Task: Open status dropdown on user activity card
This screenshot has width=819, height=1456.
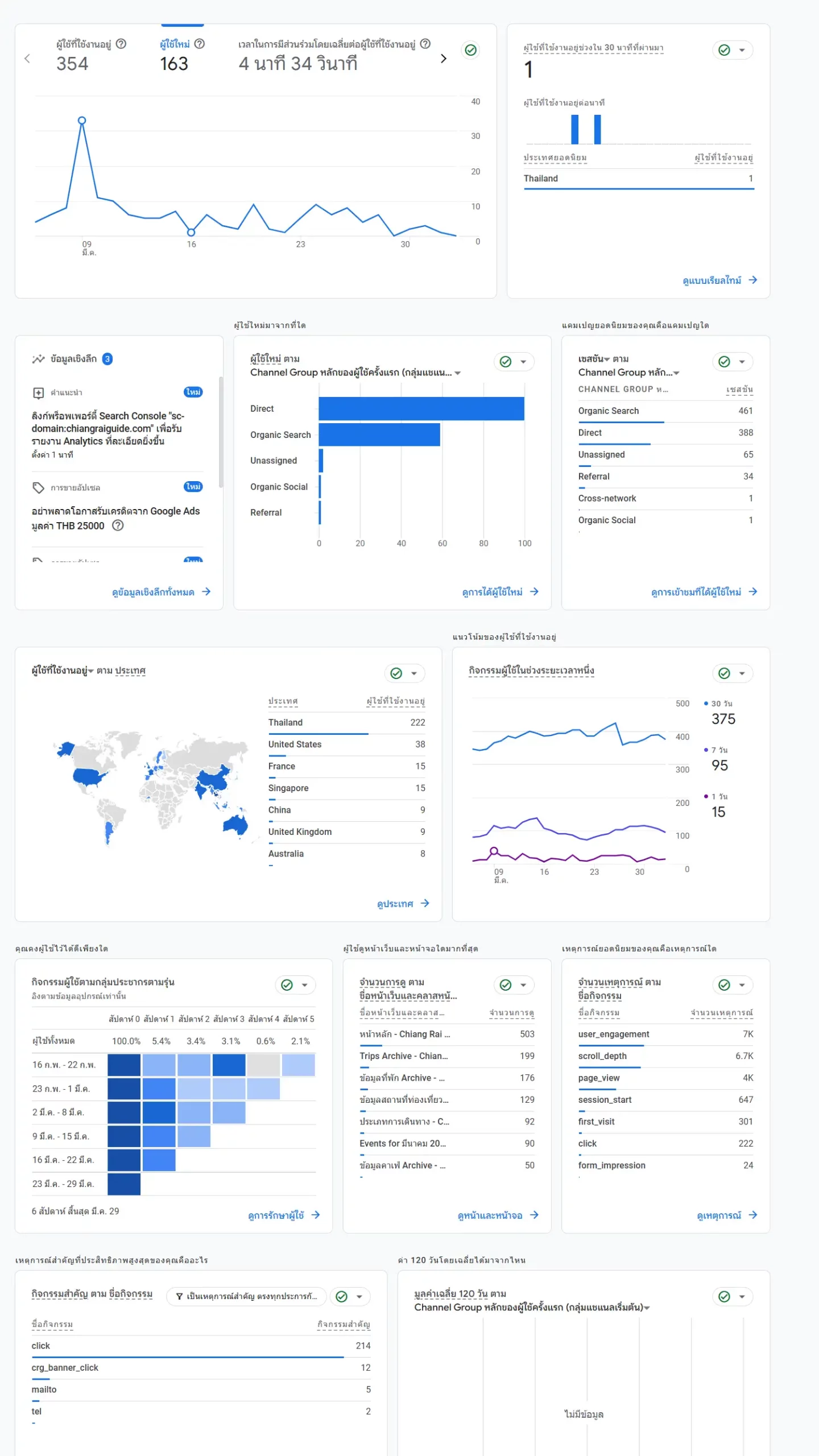Action: (x=742, y=673)
